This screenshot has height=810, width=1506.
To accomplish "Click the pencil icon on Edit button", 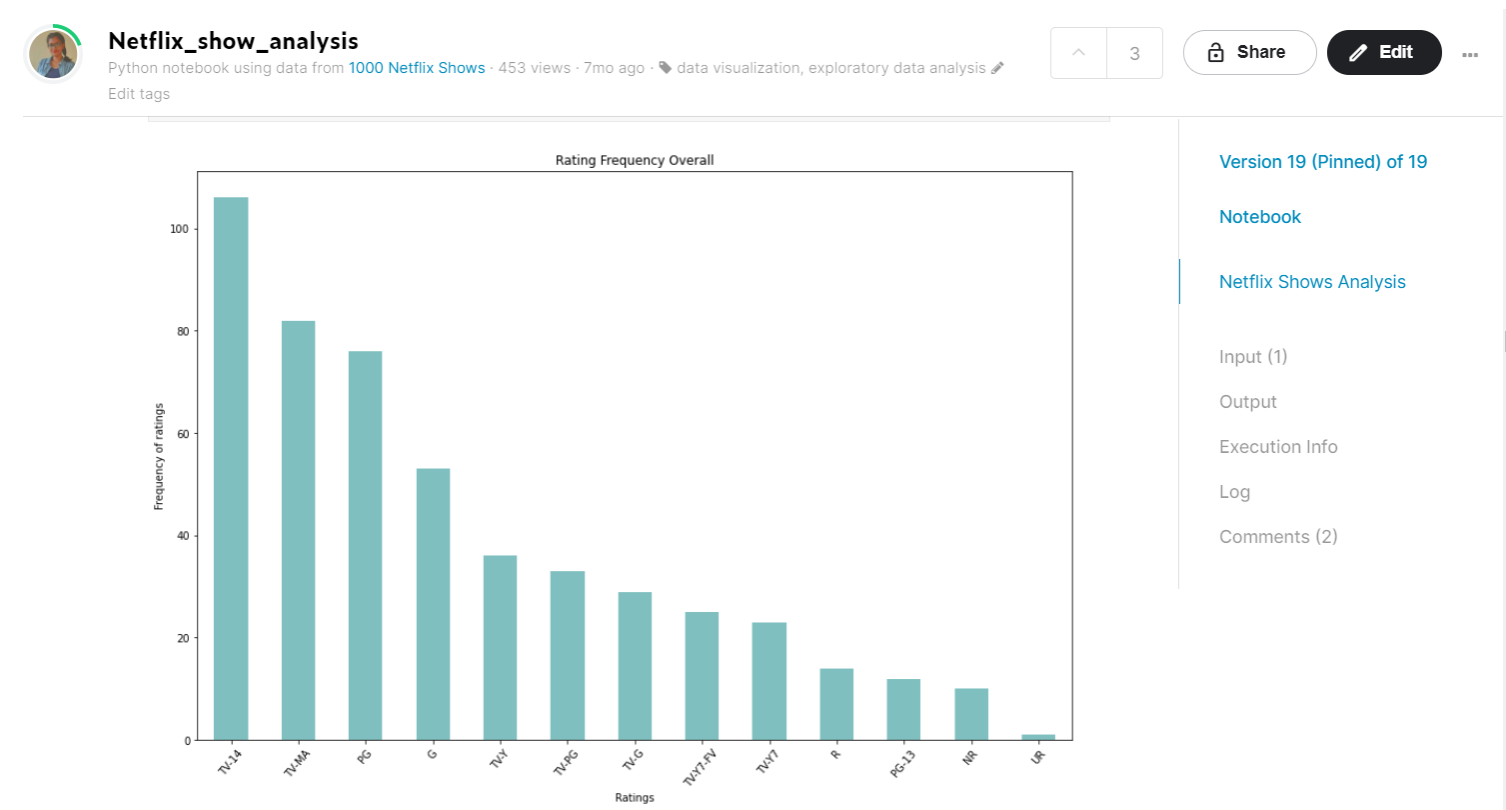I will 1358,53.
